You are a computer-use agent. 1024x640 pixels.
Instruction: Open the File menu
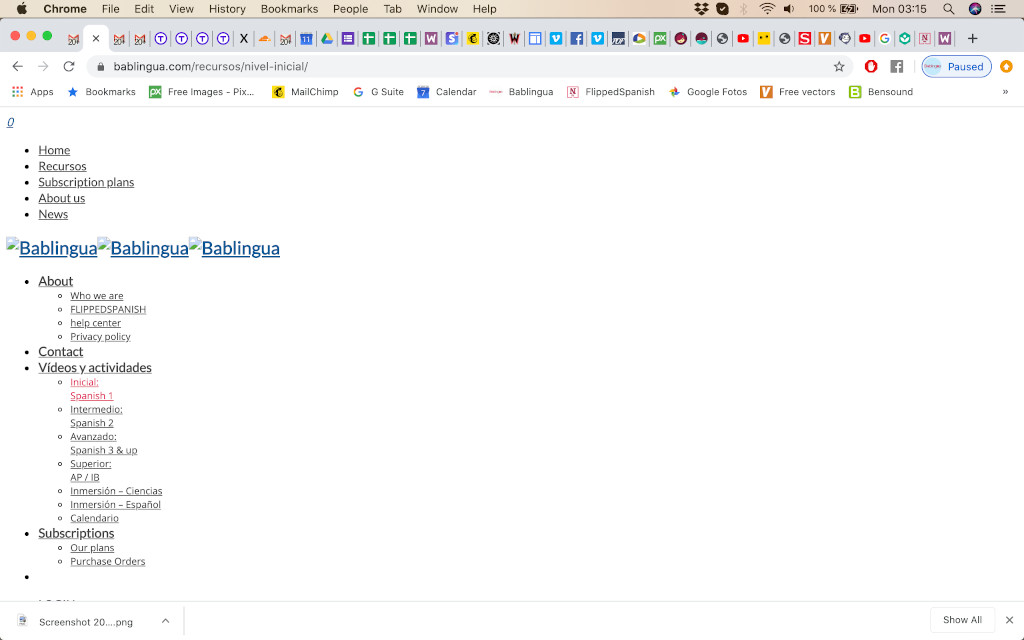(110, 9)
